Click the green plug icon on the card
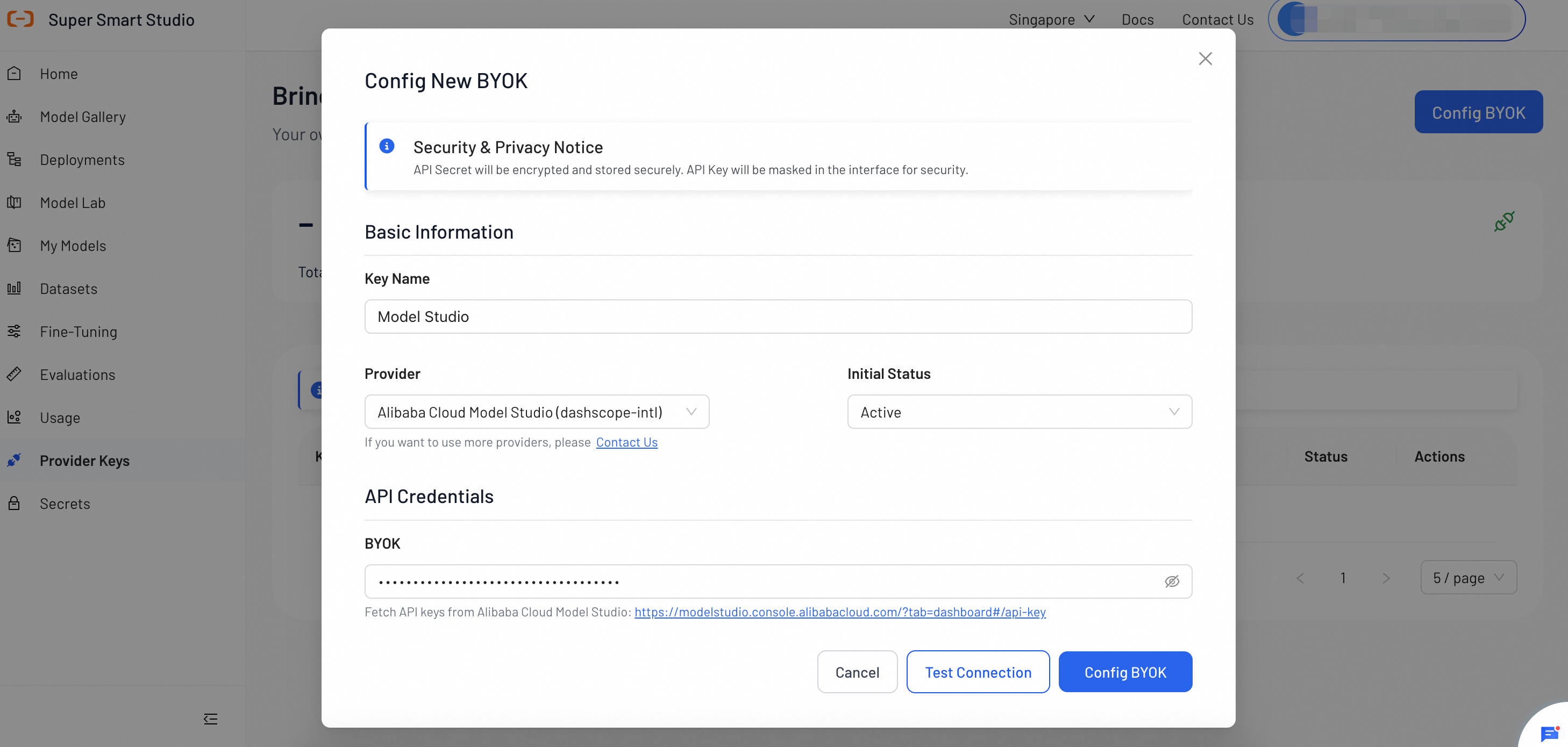This screenshot has width=1568, height=747. click(1504, 221)
